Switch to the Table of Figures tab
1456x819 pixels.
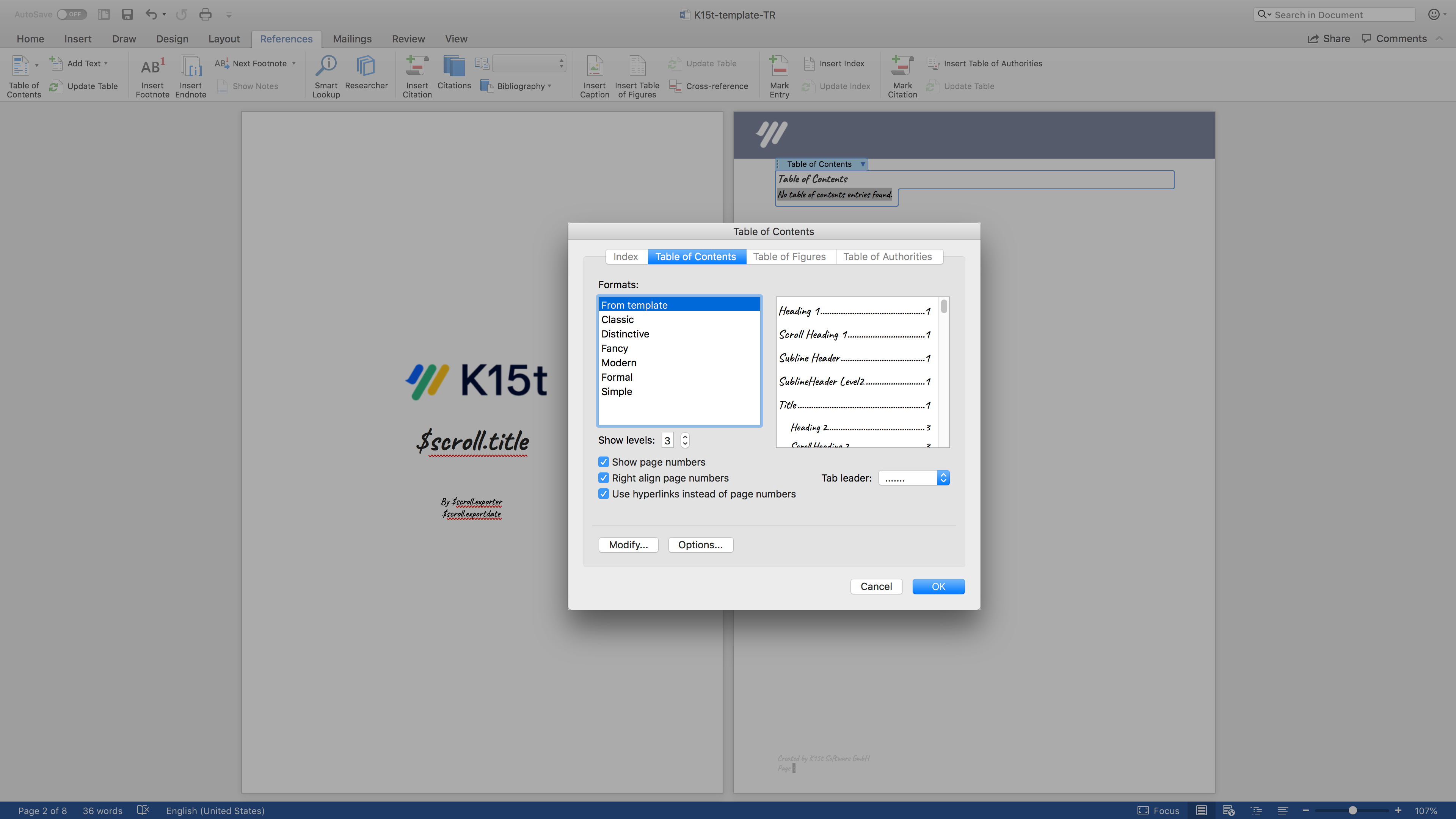point(789,257)
